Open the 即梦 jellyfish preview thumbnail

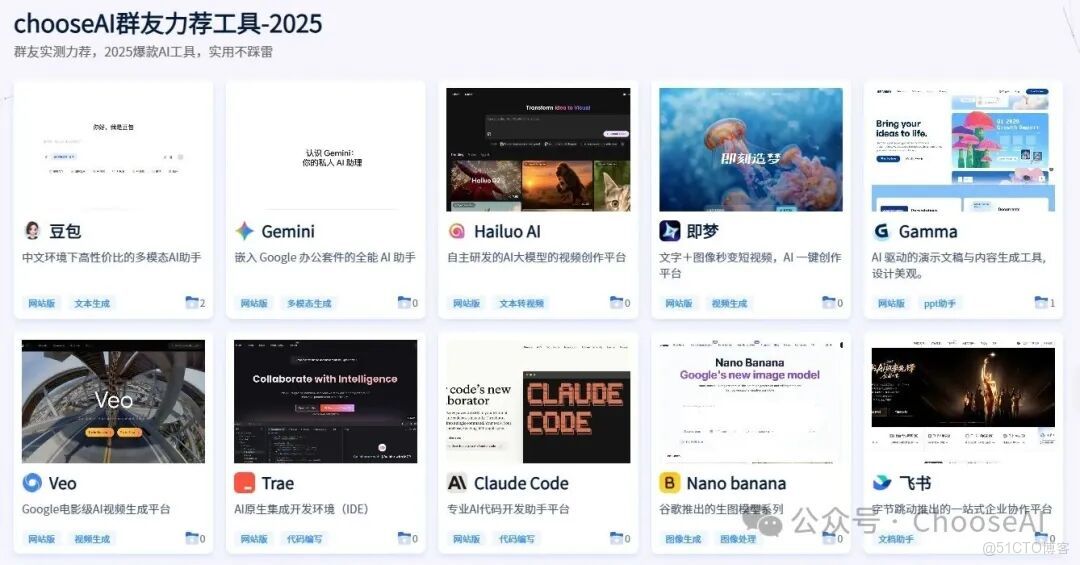pos(751,149)
